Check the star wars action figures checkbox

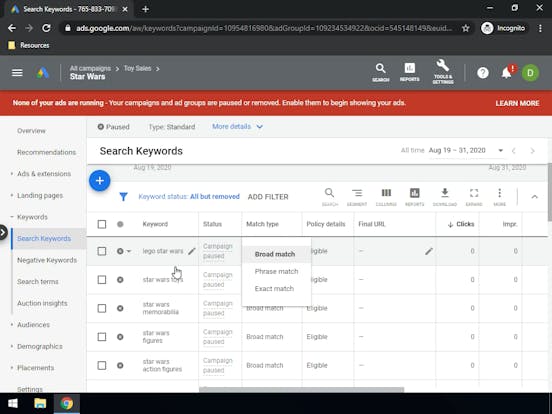tap(102, 365)
